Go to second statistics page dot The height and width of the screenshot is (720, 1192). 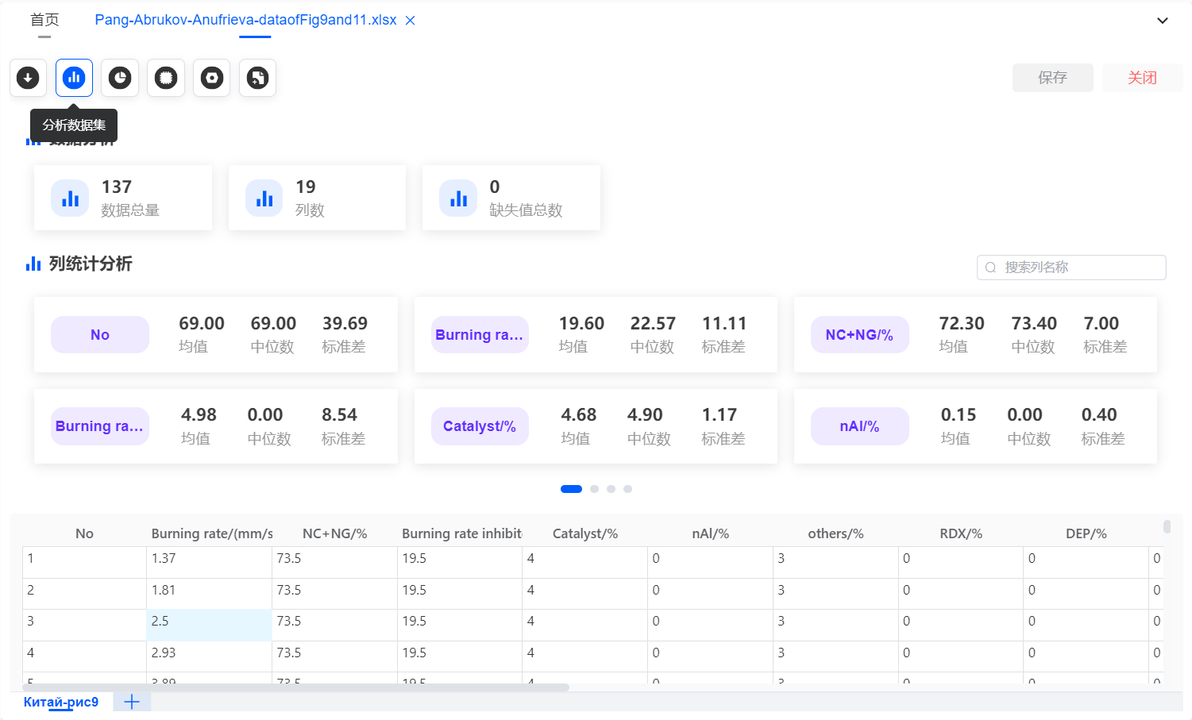(594, 489)
